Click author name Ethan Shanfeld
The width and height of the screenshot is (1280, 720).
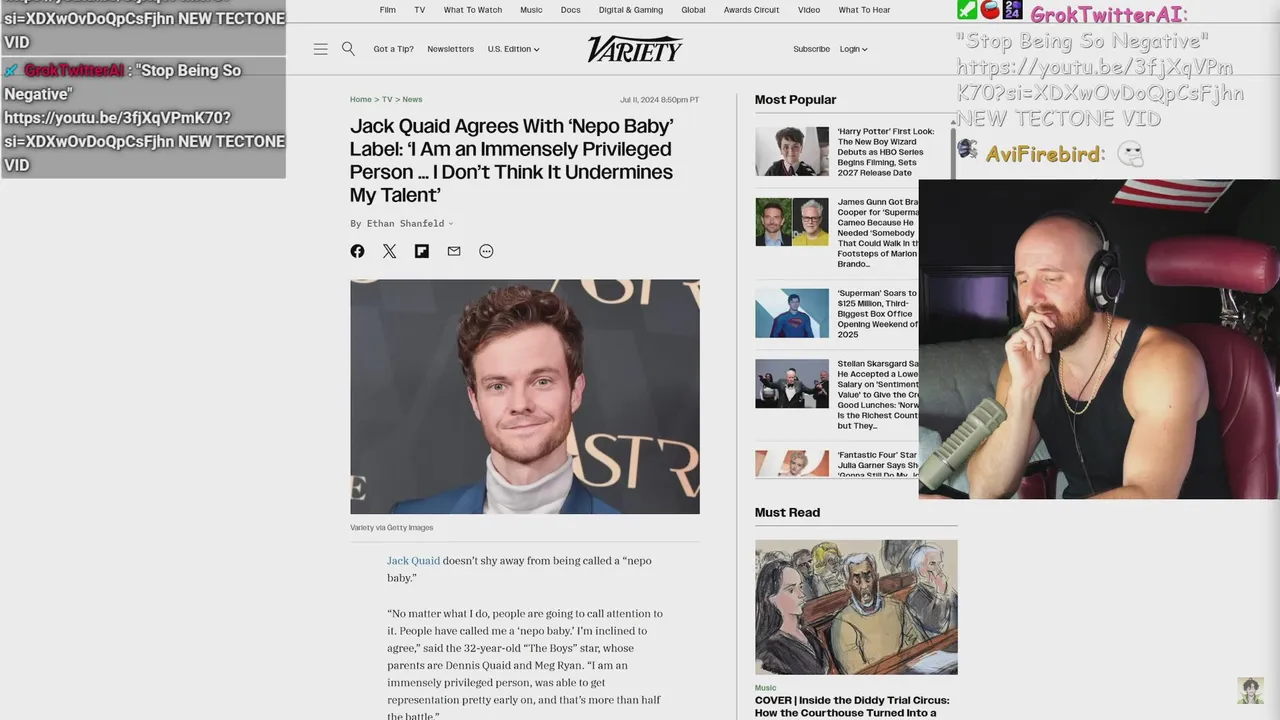pos(405,224)
